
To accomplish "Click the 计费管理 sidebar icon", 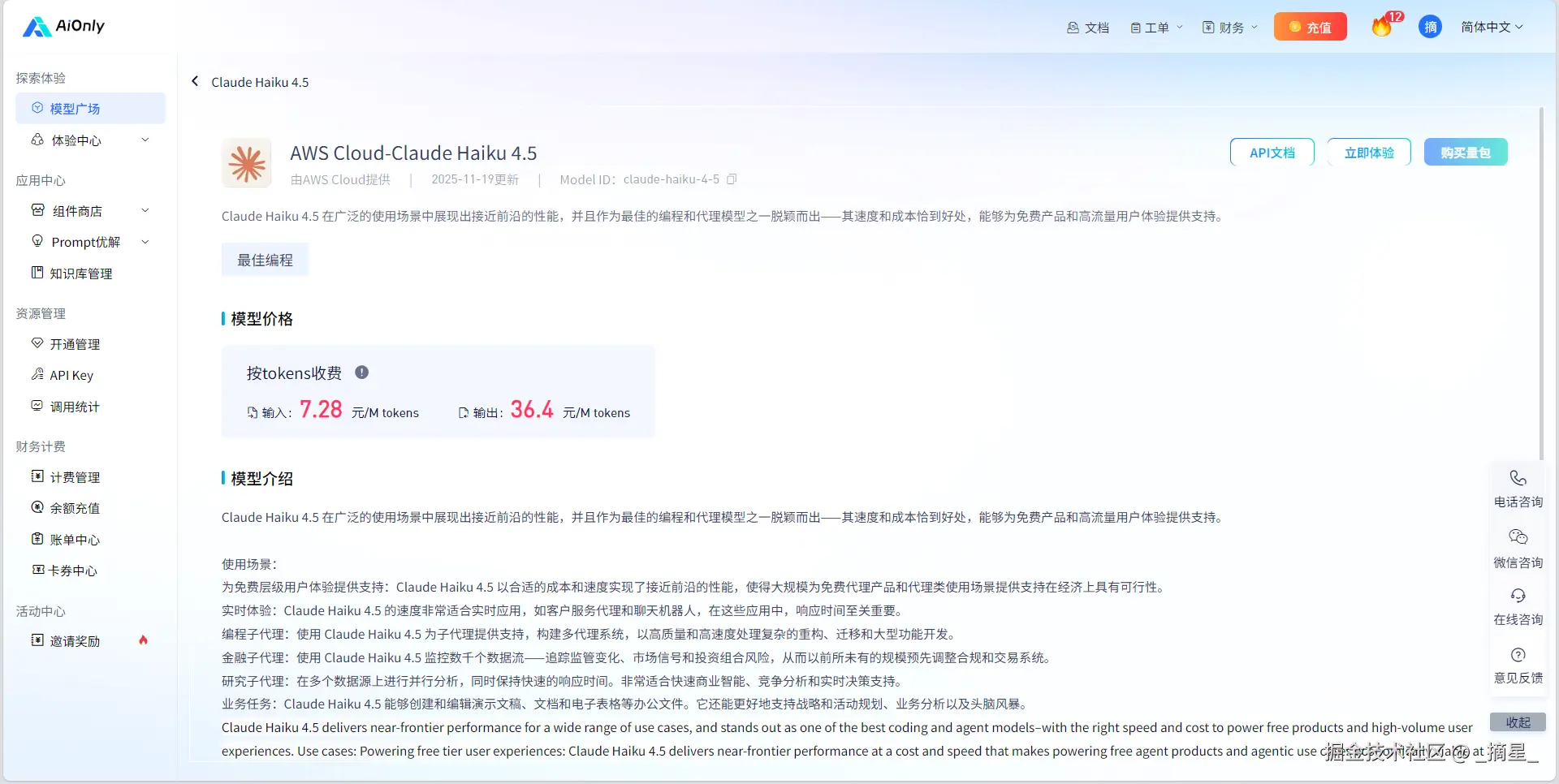I will [37, 476].
